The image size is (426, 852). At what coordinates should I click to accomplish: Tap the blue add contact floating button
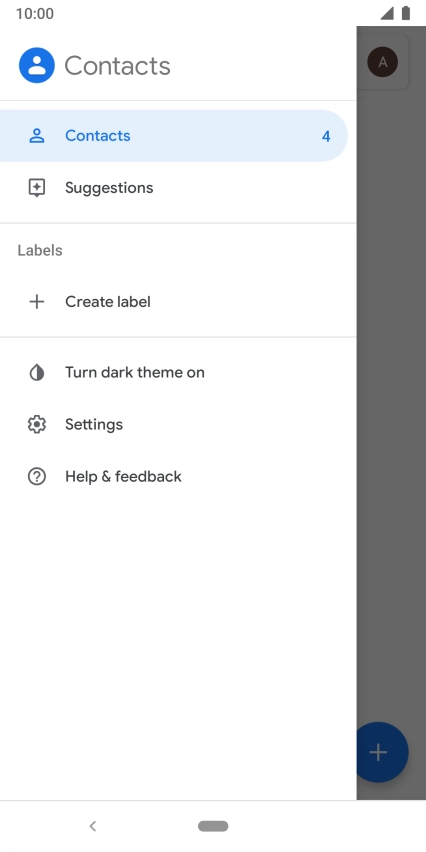coord(382,752)
